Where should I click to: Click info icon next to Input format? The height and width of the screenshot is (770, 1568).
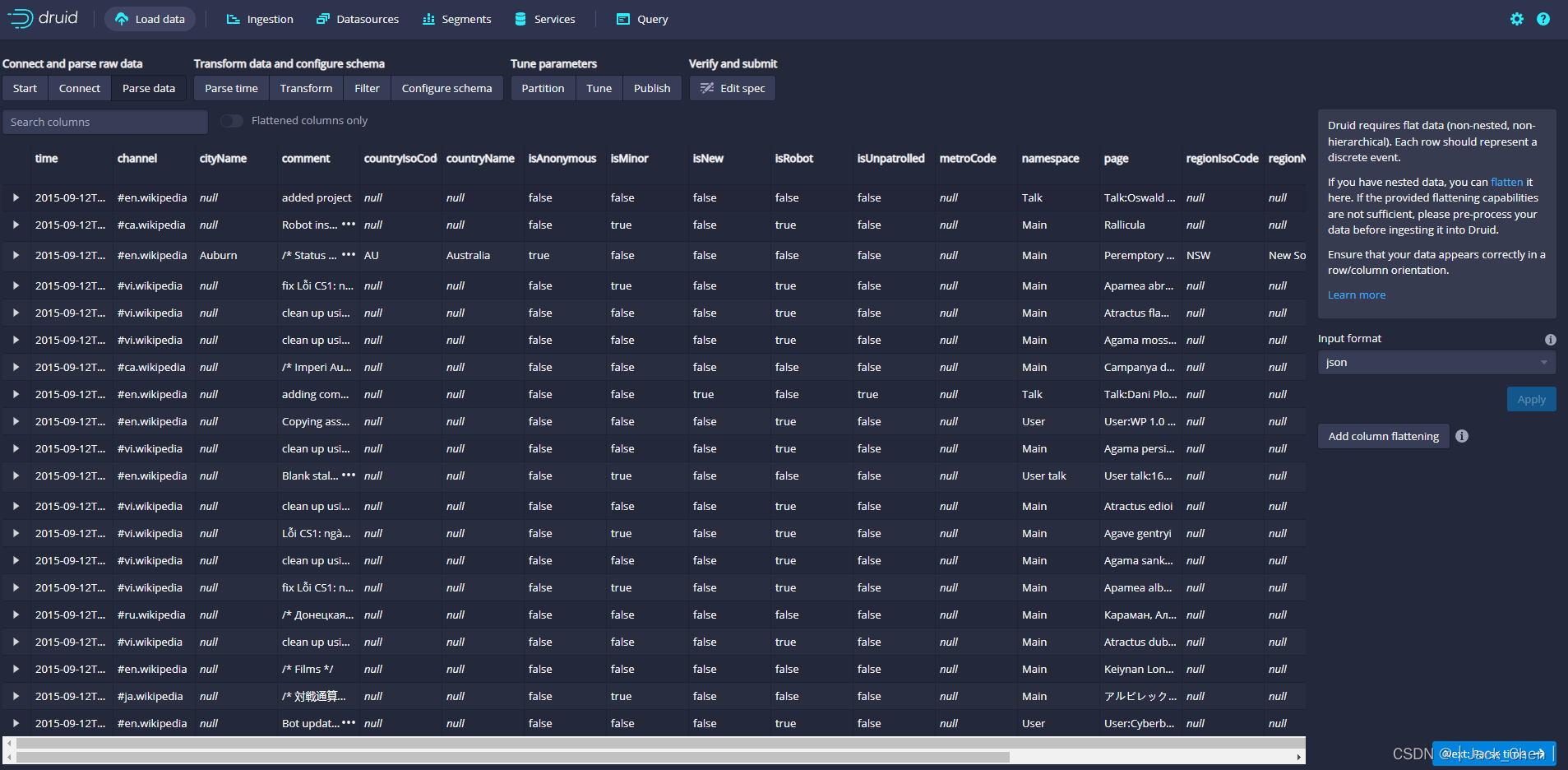tap(1551, 340)
